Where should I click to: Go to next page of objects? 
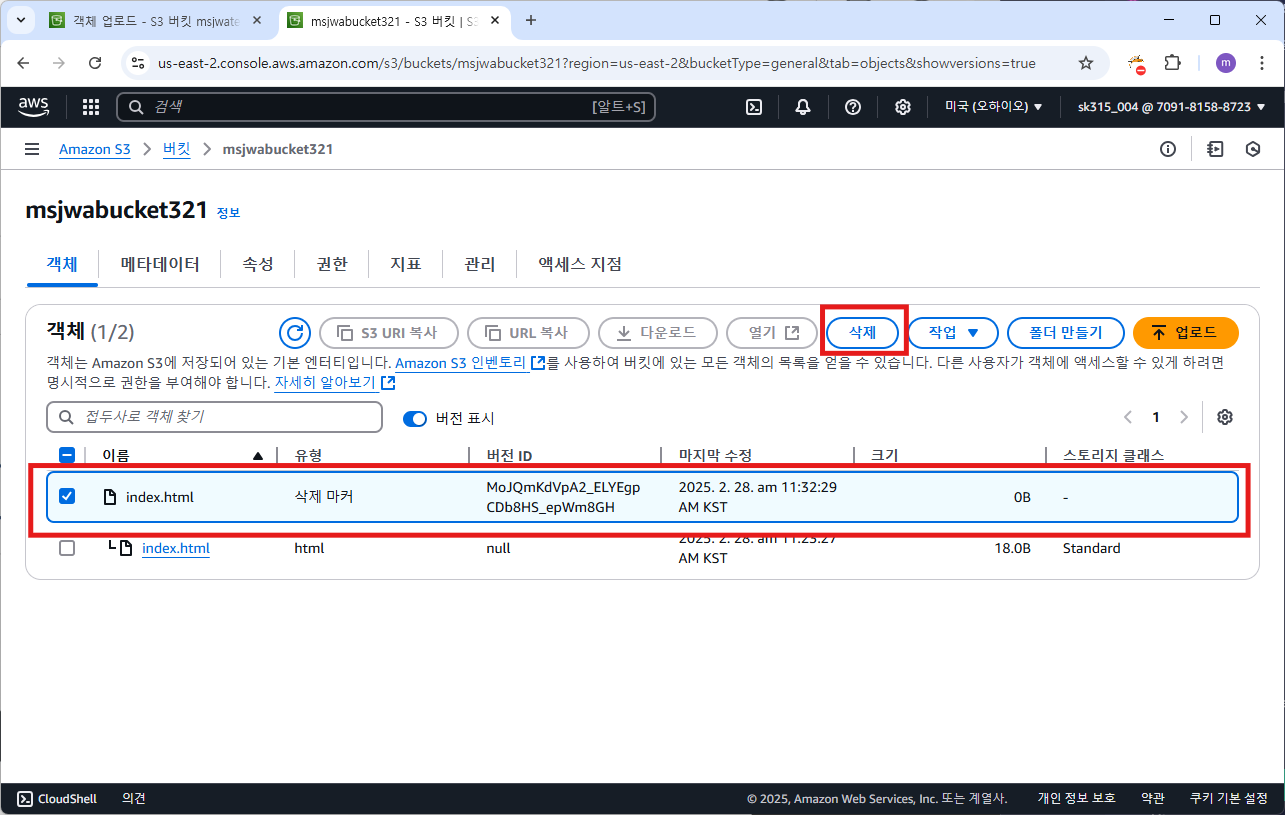(1184, 417)
